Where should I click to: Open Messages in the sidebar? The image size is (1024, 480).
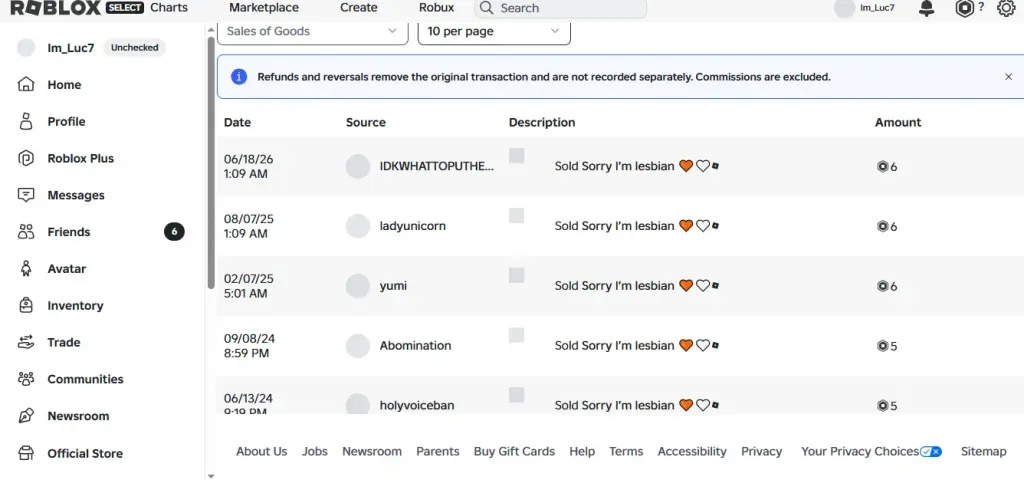click(x=76, y=195)
